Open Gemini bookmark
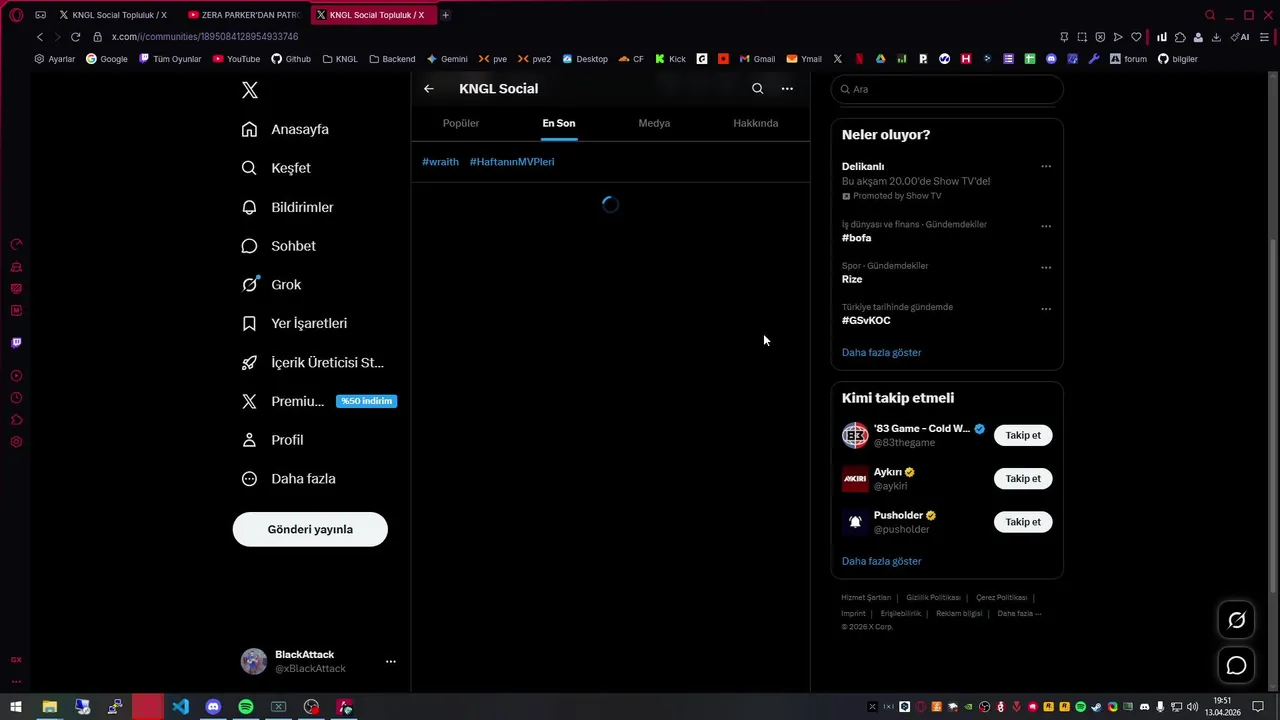This screenshot has height=720, width=1280. pos(447,59)
